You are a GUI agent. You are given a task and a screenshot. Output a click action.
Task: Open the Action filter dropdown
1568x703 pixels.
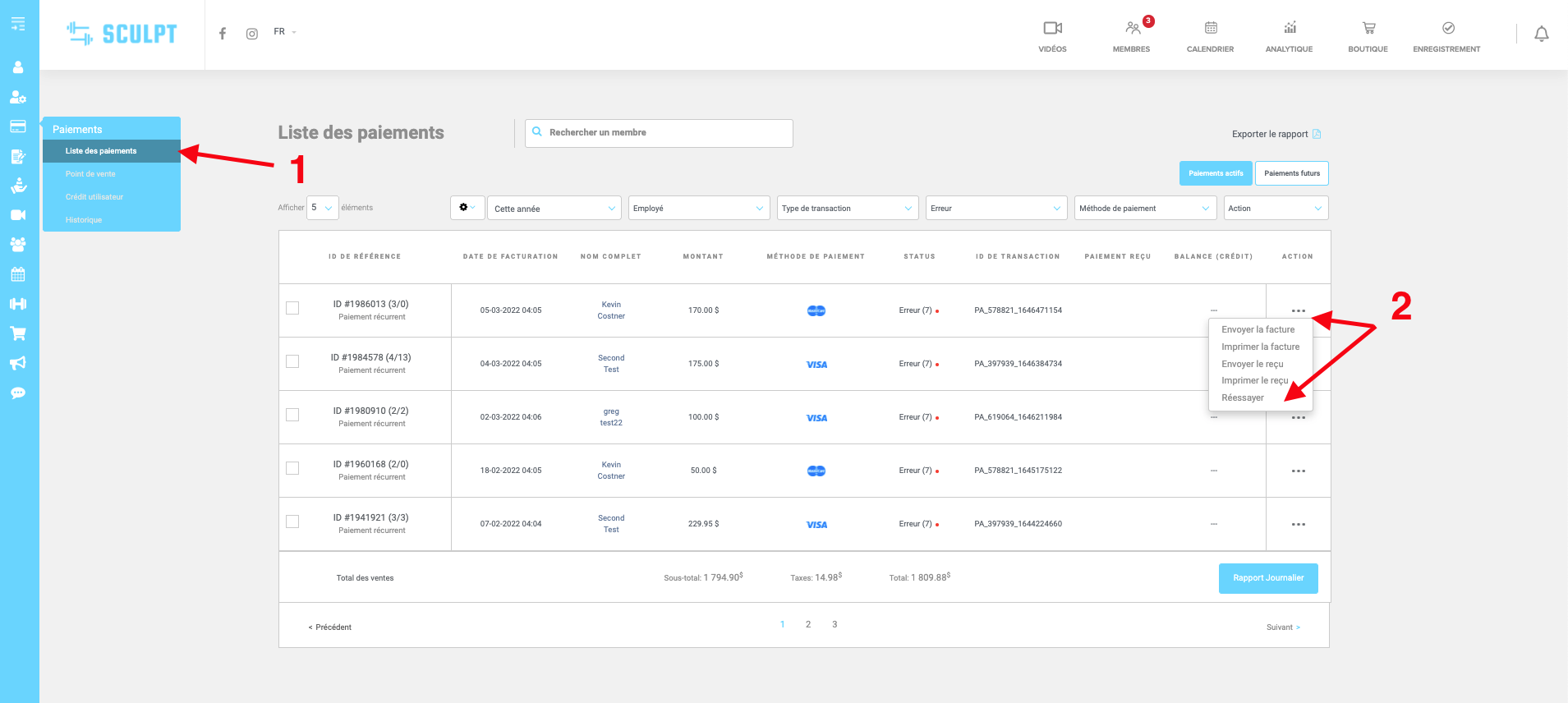pos(1276,208)
